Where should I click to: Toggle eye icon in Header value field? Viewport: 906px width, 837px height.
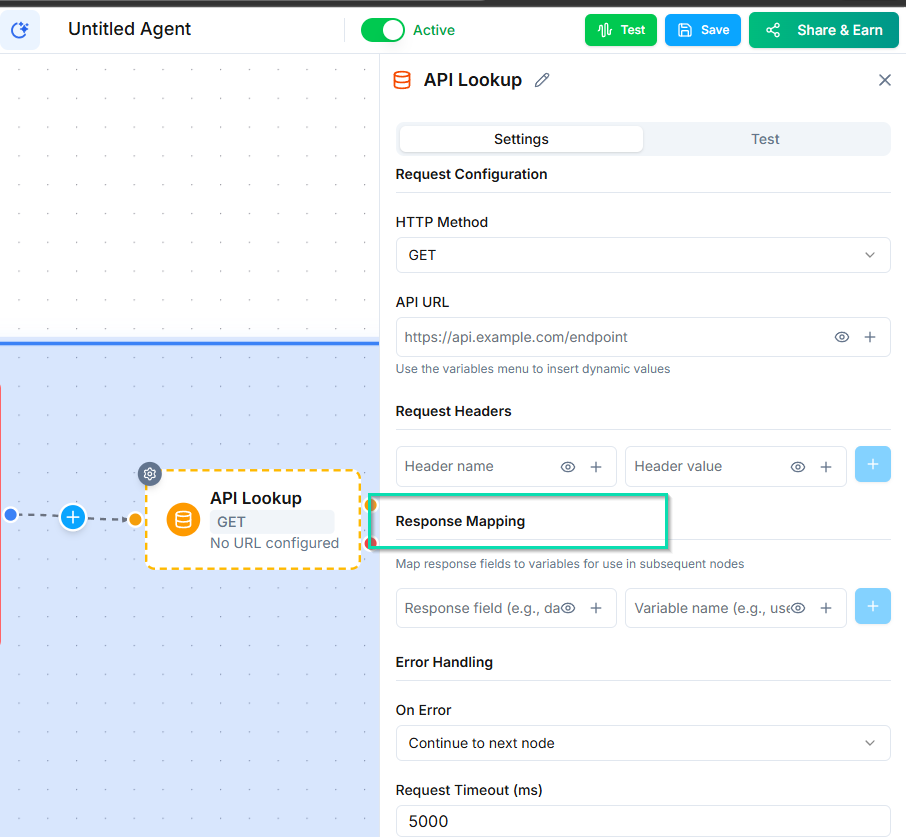798,467
